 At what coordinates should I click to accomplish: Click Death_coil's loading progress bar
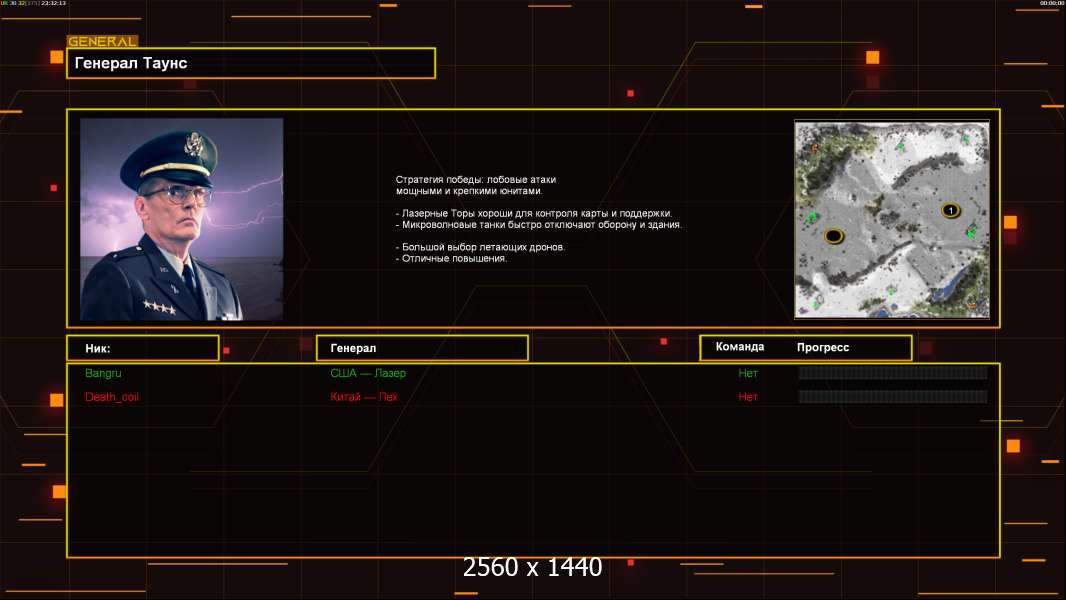pos(892,397)
